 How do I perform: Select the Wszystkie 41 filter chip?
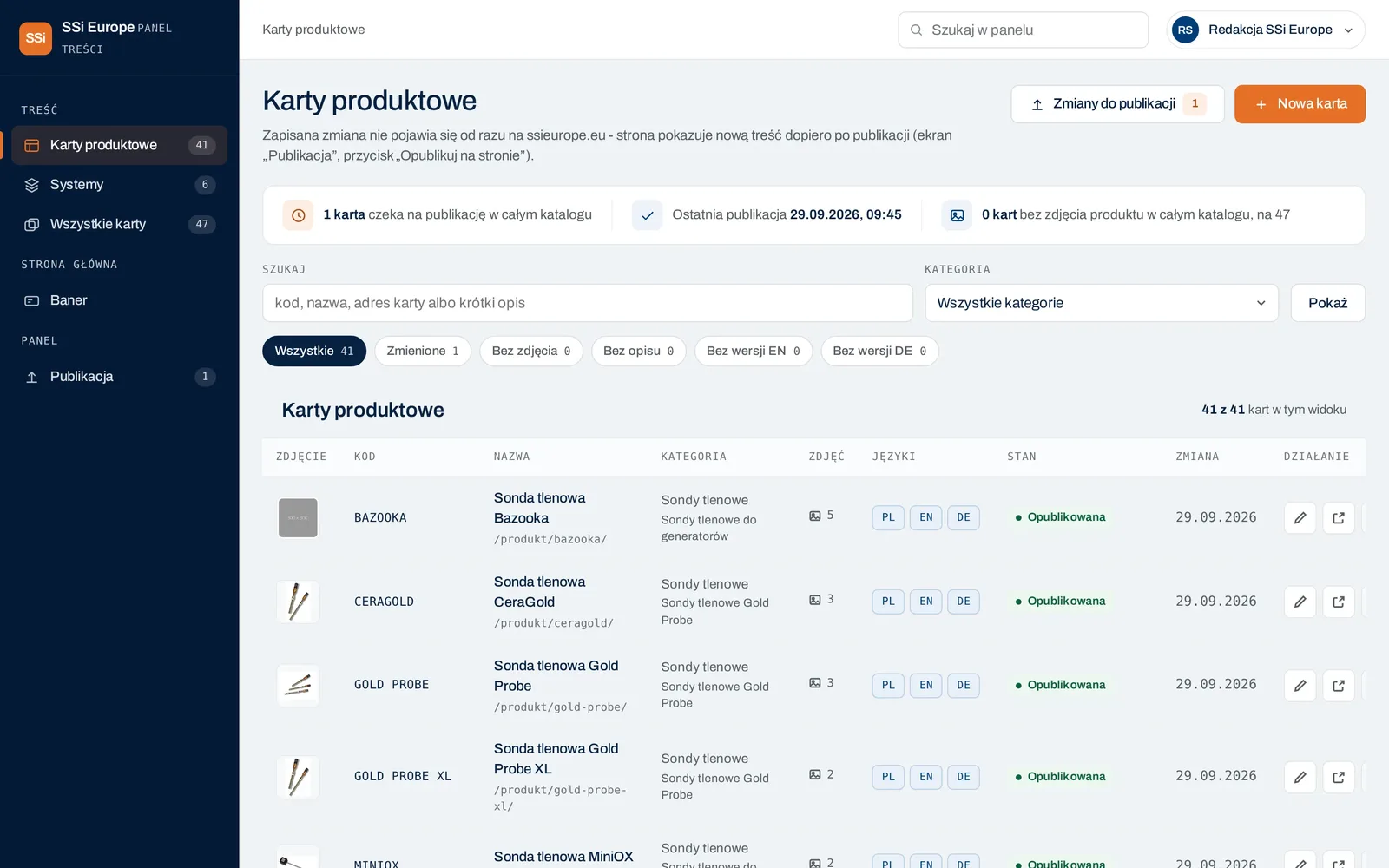click(314, 351)
